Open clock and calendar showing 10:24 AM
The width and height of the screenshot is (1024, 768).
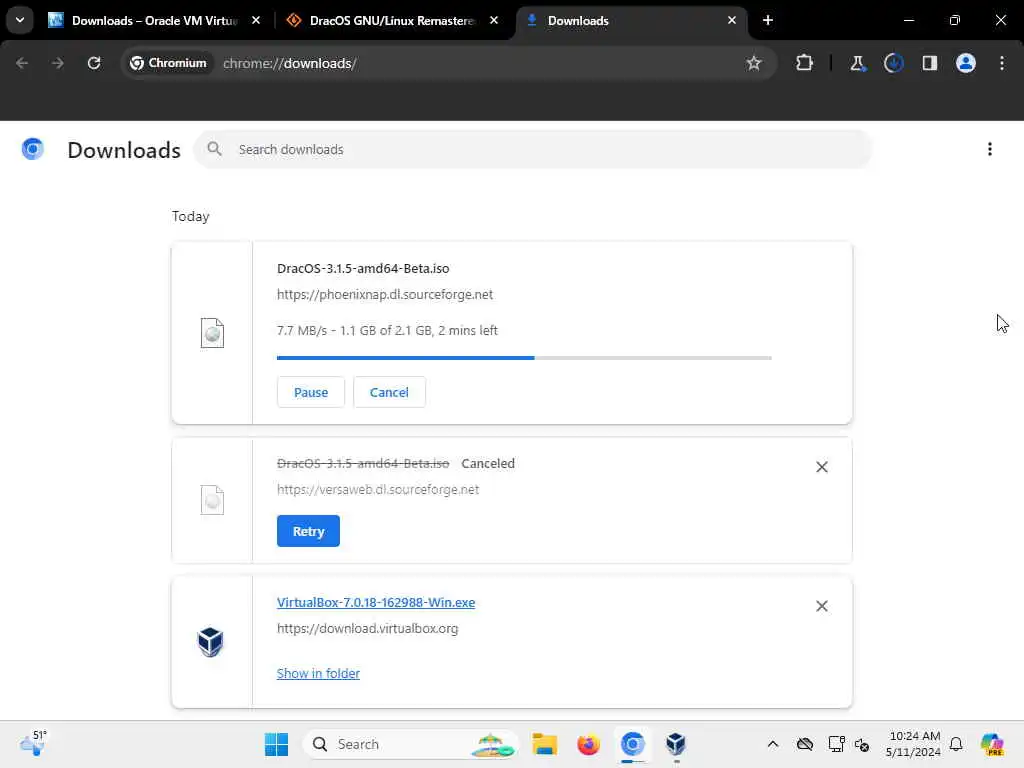(x=914, y=744)
